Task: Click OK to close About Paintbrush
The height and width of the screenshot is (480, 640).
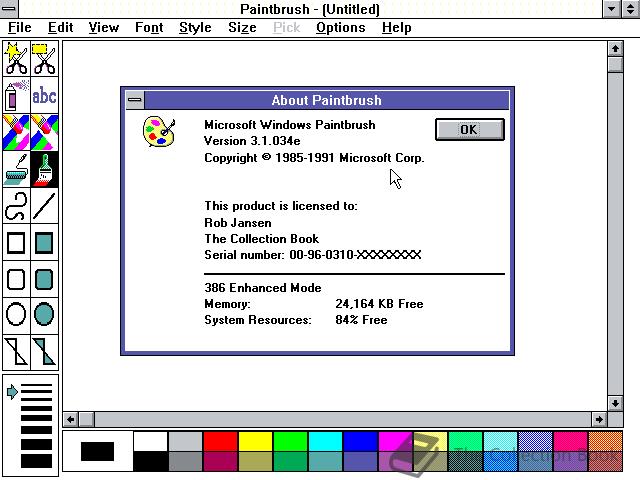Action: point(469,130)
